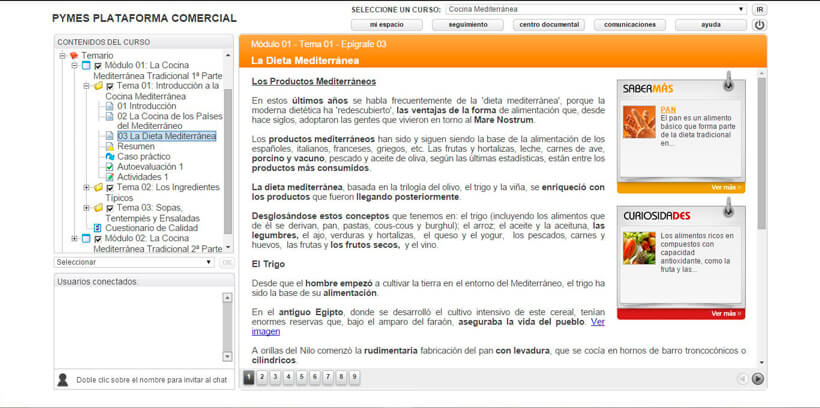Click the Tema 02 folder icon
820x408 pixels.
[98, 187]
